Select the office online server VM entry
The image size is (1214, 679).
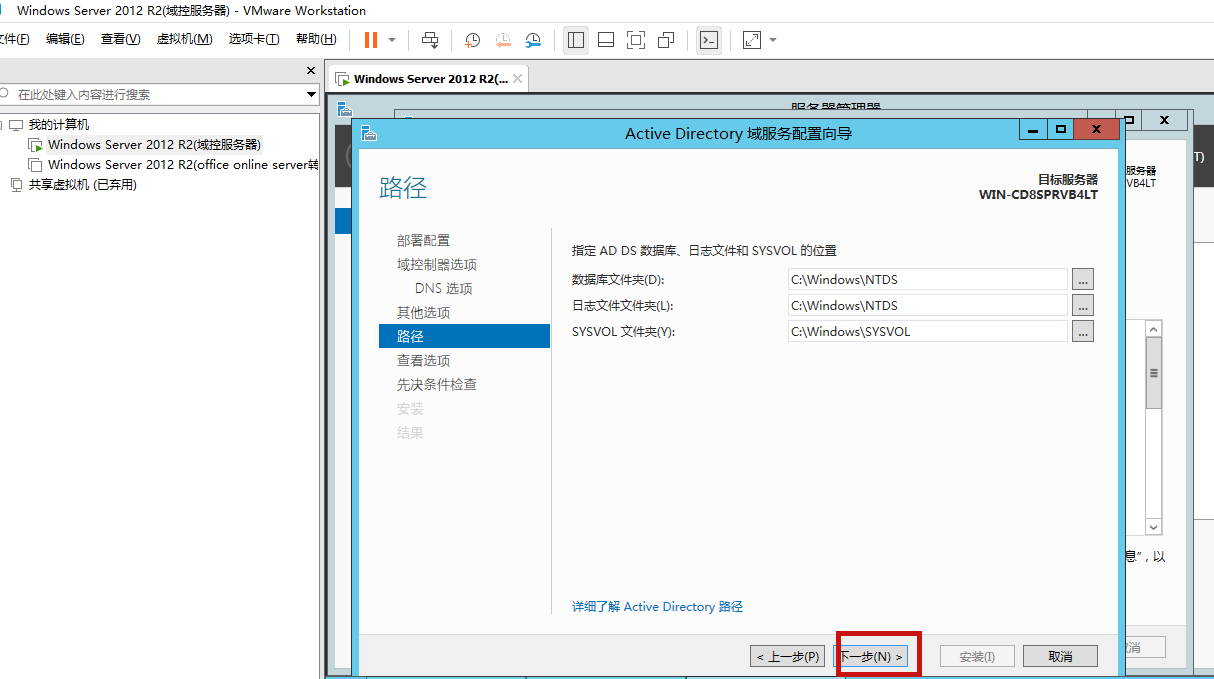(183, 165)
